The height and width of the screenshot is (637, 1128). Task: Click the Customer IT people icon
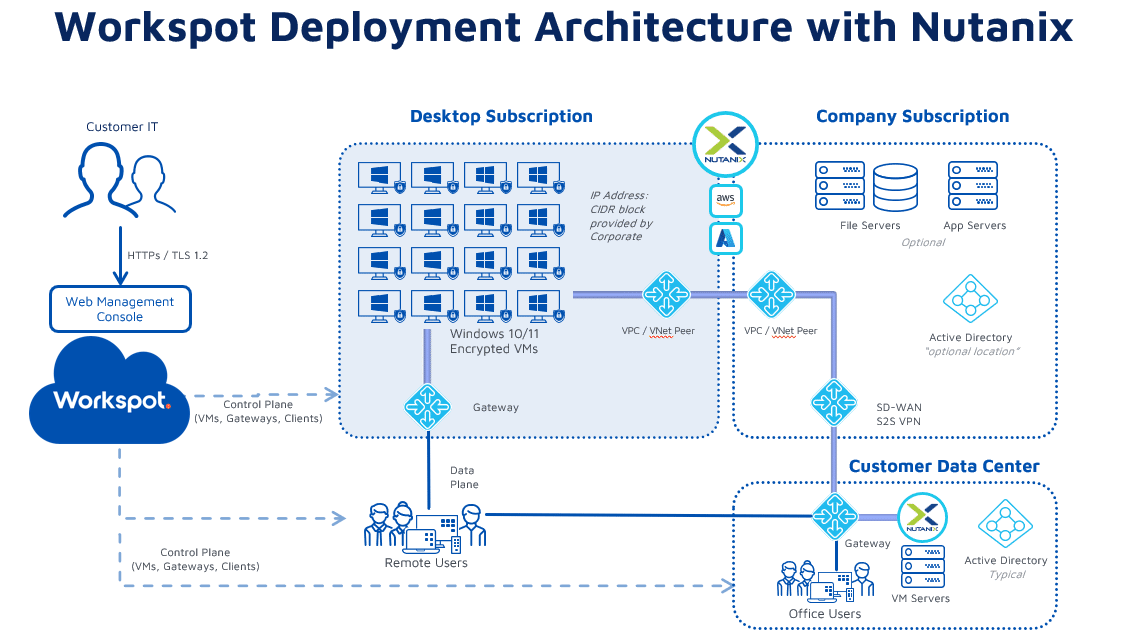(x=119, y=180)
